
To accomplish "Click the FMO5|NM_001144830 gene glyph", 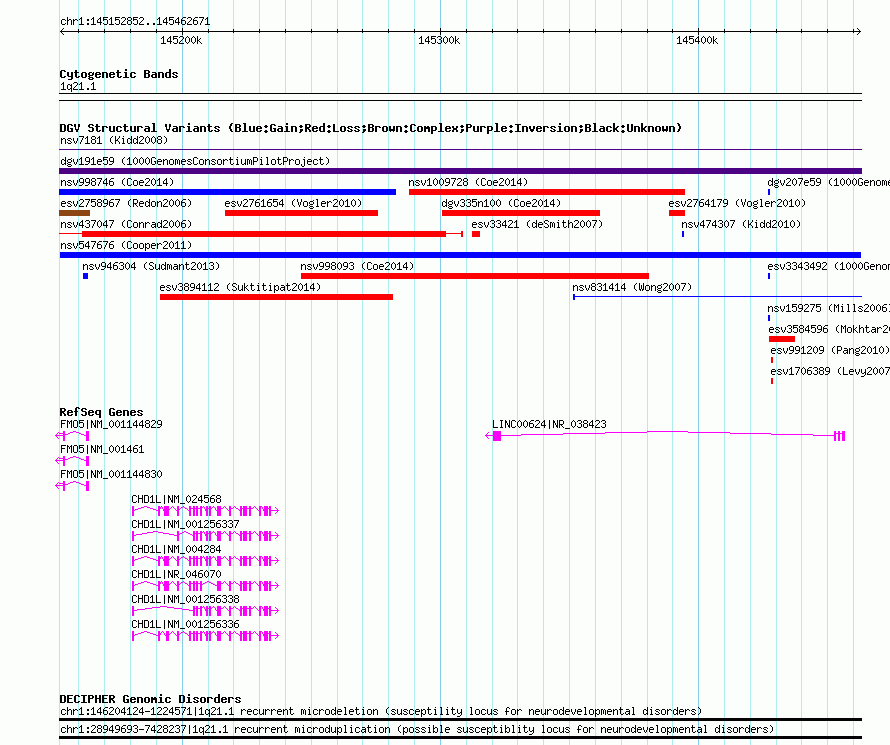I will pos(72,486).
